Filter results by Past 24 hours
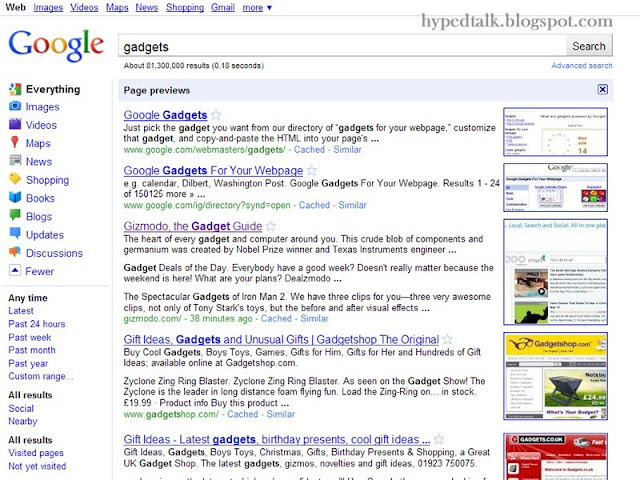Viewport: 640px width, 480px height. (x=37, y=324)
